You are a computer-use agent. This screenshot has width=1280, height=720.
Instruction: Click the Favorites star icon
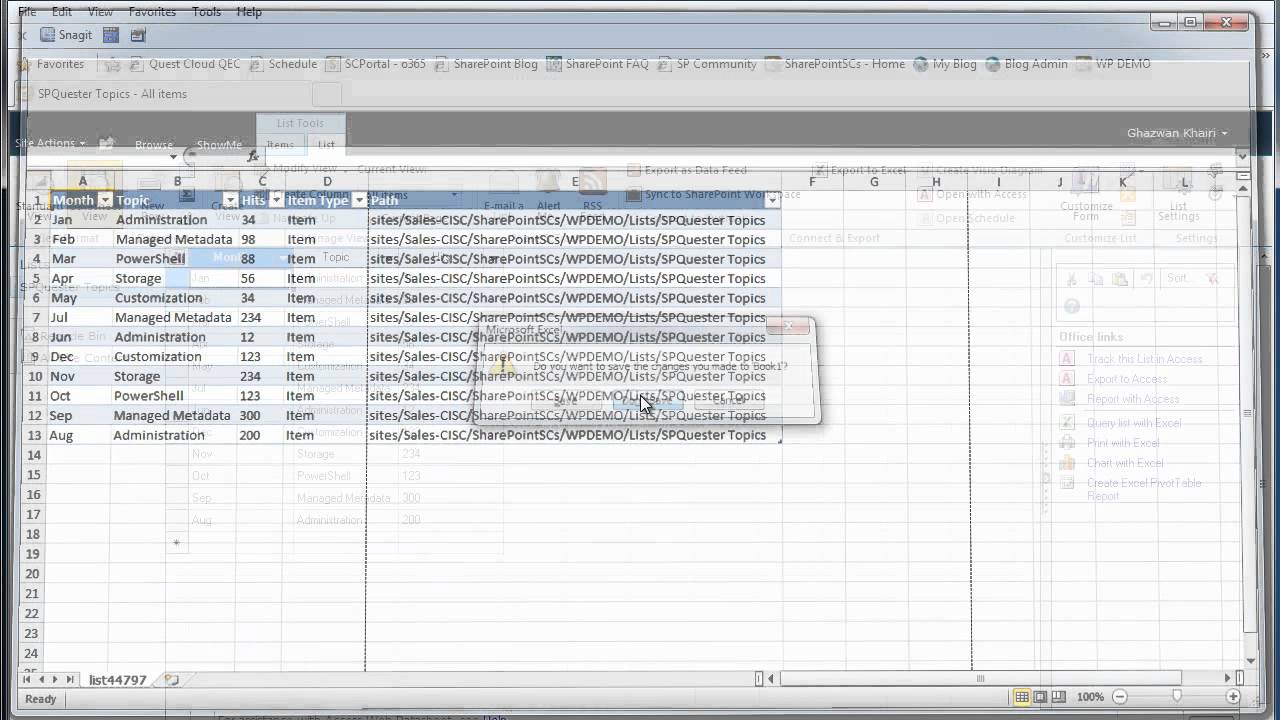[26, 64]
